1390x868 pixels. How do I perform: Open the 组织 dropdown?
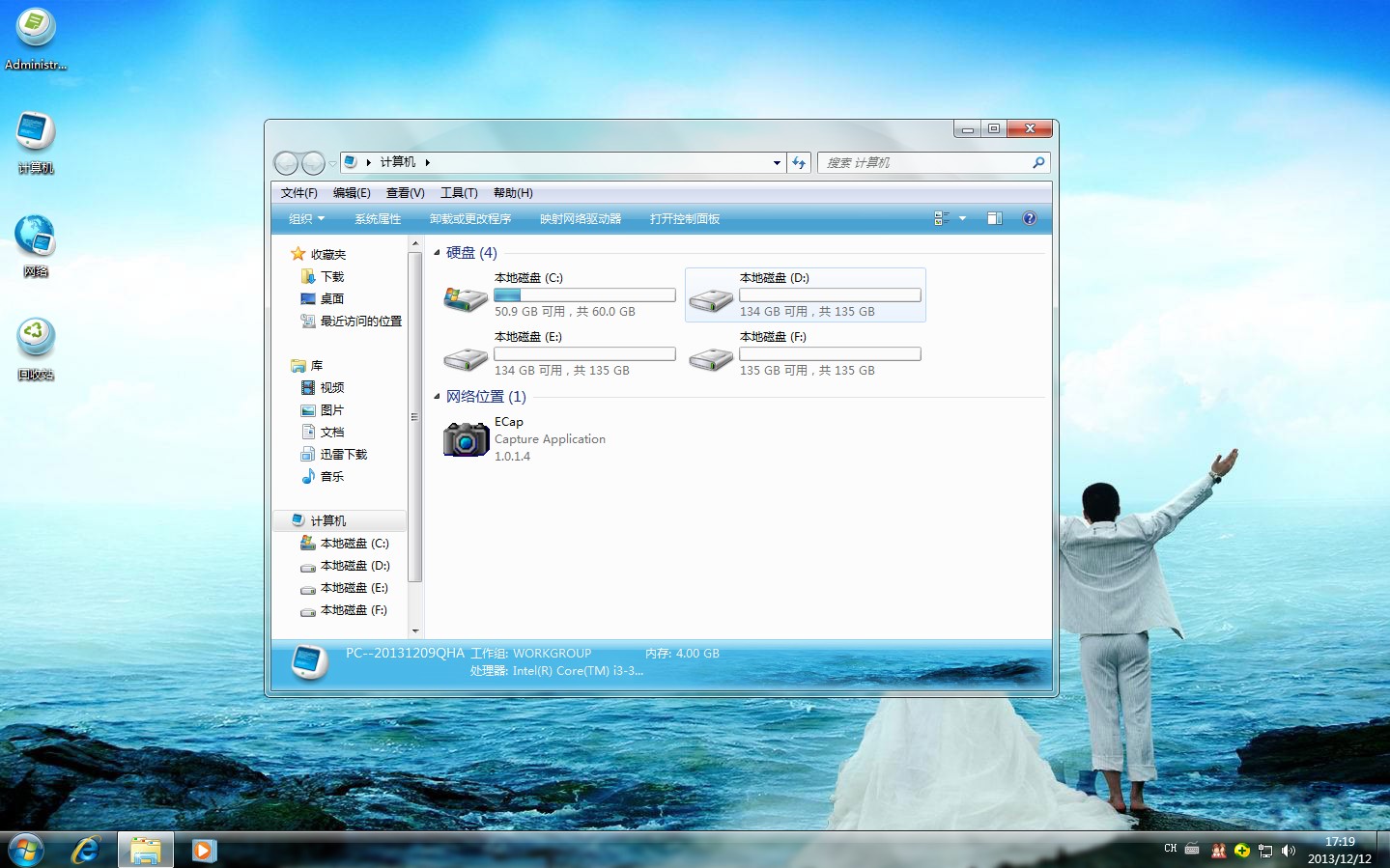tap(307, 219)
